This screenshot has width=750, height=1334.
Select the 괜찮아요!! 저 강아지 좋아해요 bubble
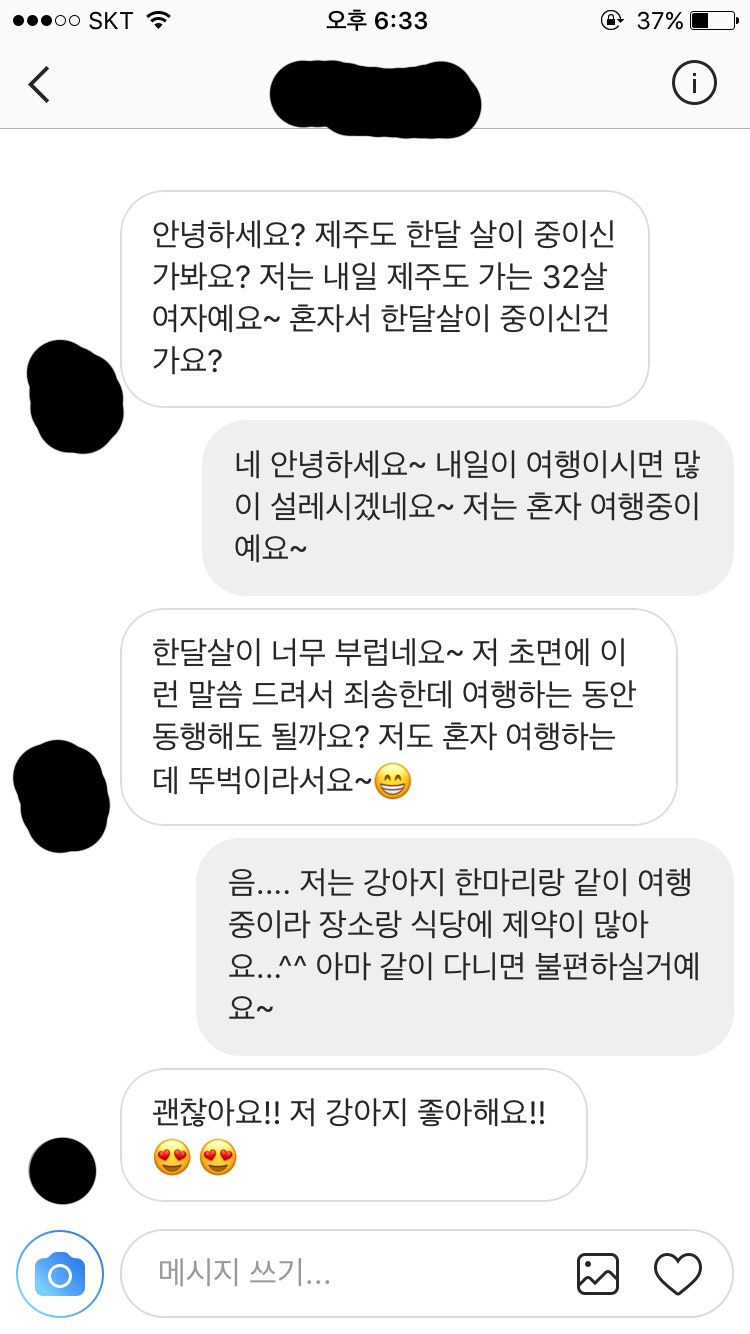coord(353,1135)
